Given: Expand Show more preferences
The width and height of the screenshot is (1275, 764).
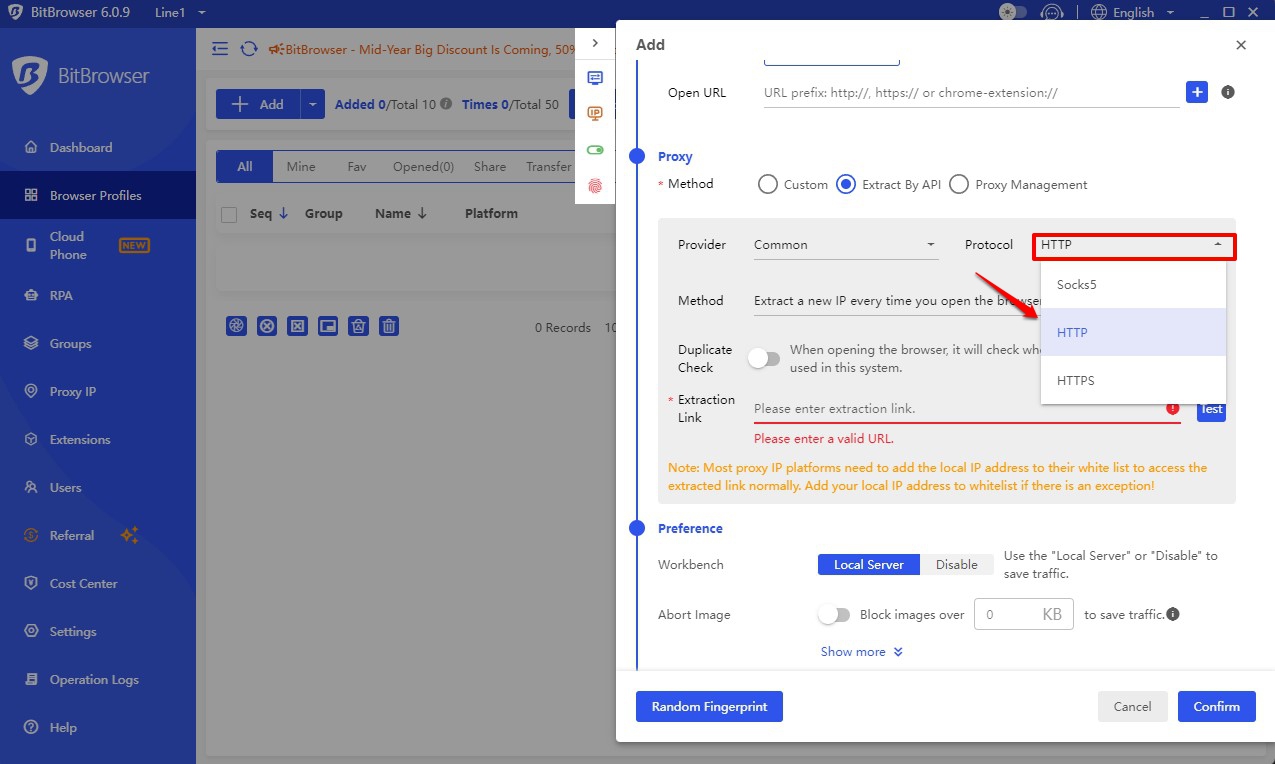Looking at the screenshot, I should 862,652.
